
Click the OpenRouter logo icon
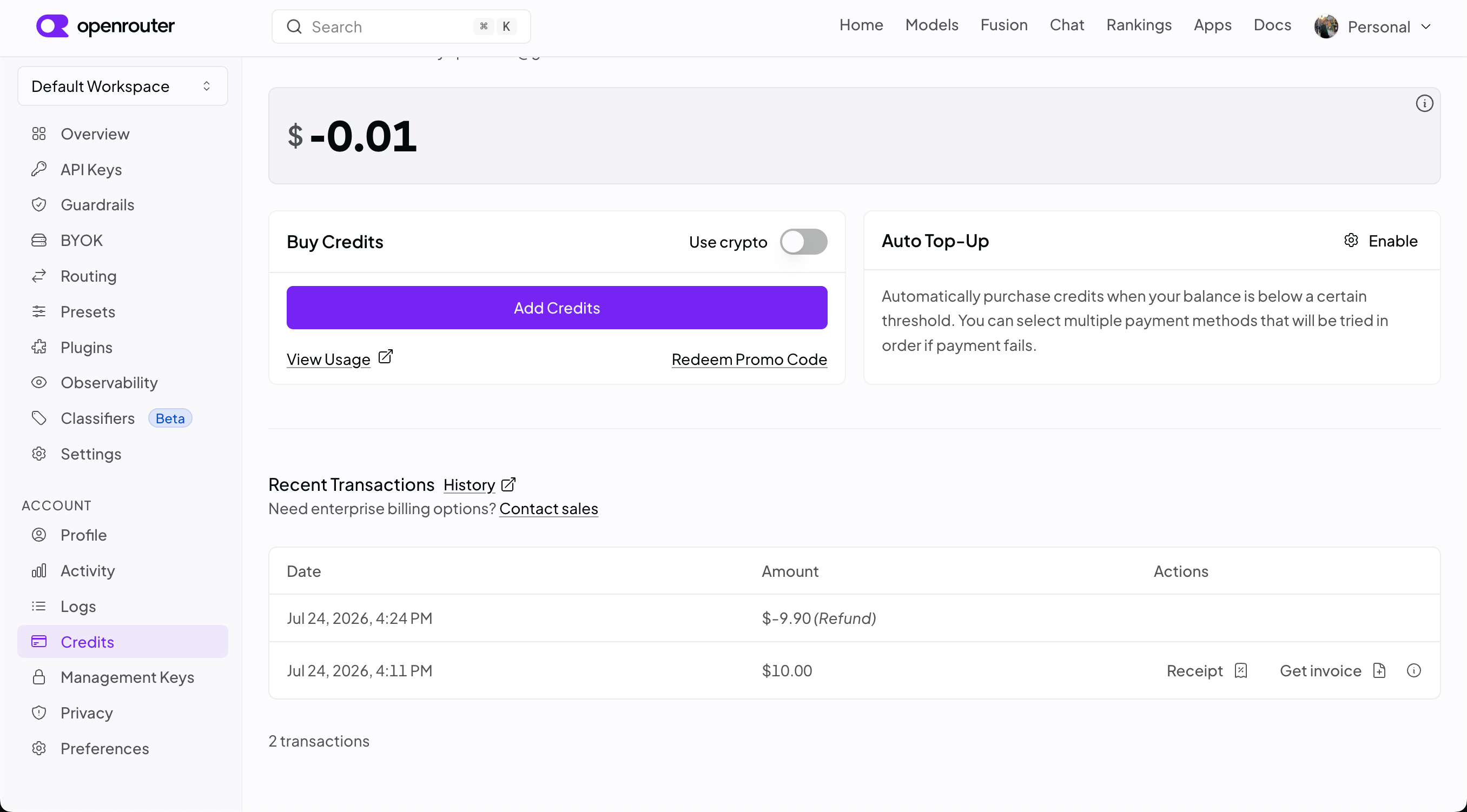(52, 26)
